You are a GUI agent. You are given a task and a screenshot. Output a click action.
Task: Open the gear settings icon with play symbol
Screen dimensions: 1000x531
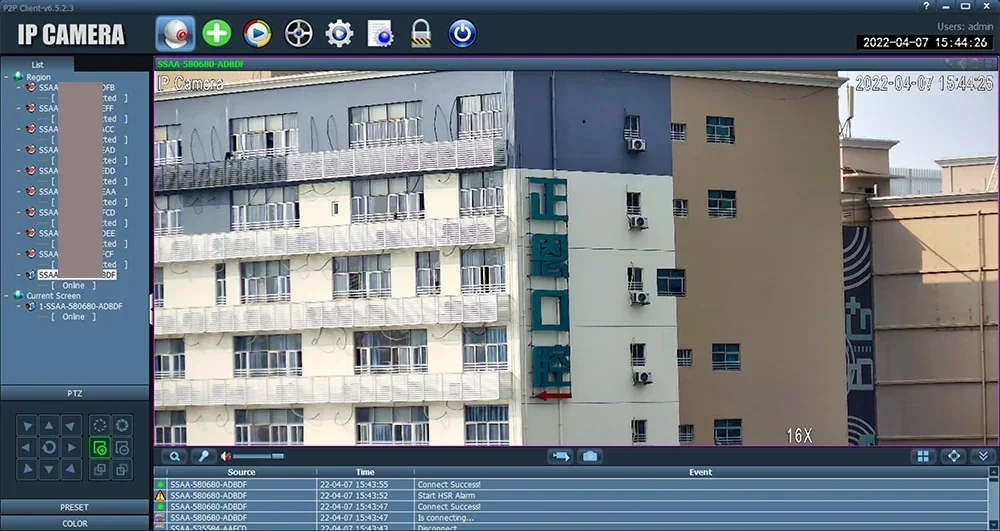[x=339, y=33]
